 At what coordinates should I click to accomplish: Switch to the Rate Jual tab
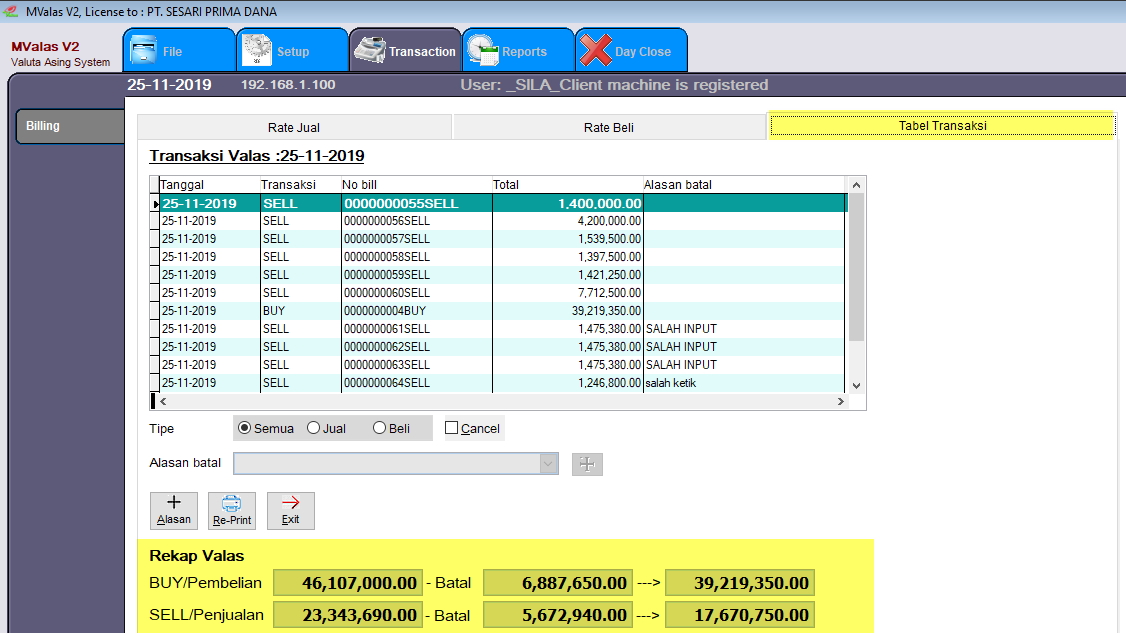tap(294, 127)
